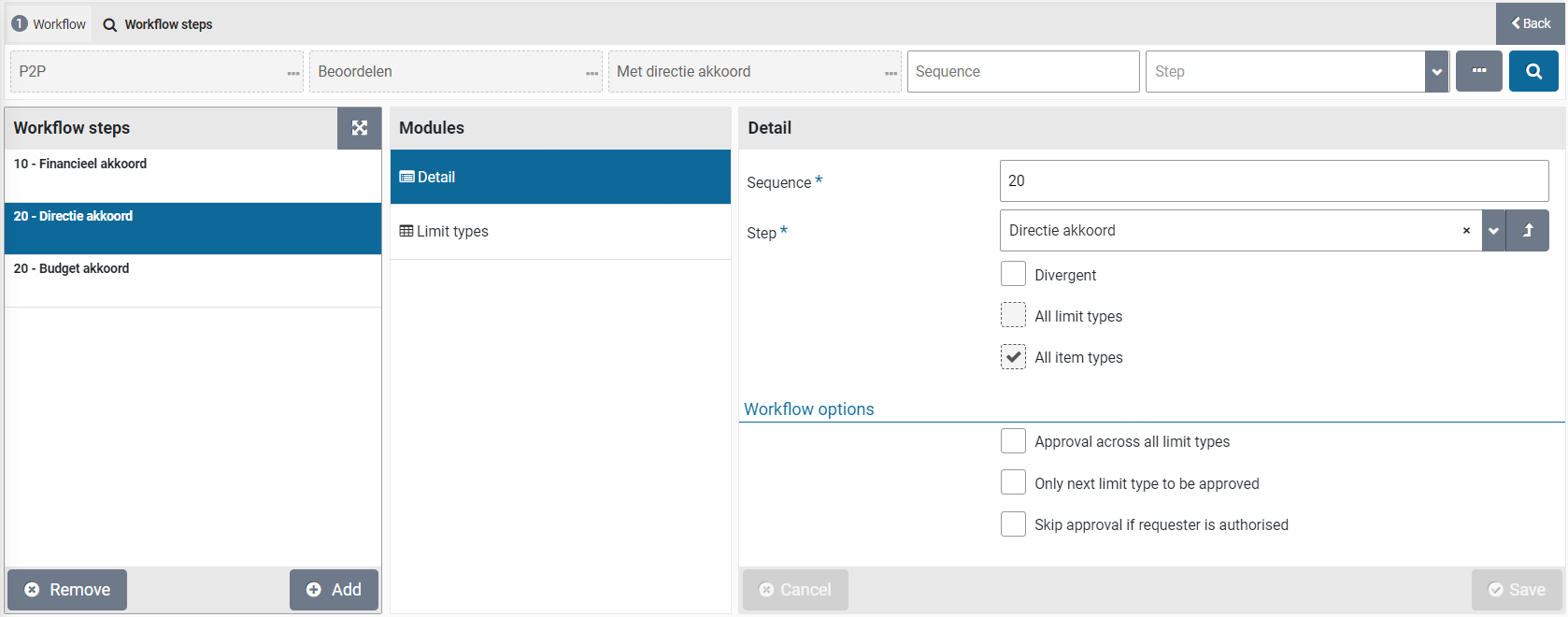Open the Step filter dropdown in top bar
This screenshot has height=617, width=1568.
pos(1436,72)
